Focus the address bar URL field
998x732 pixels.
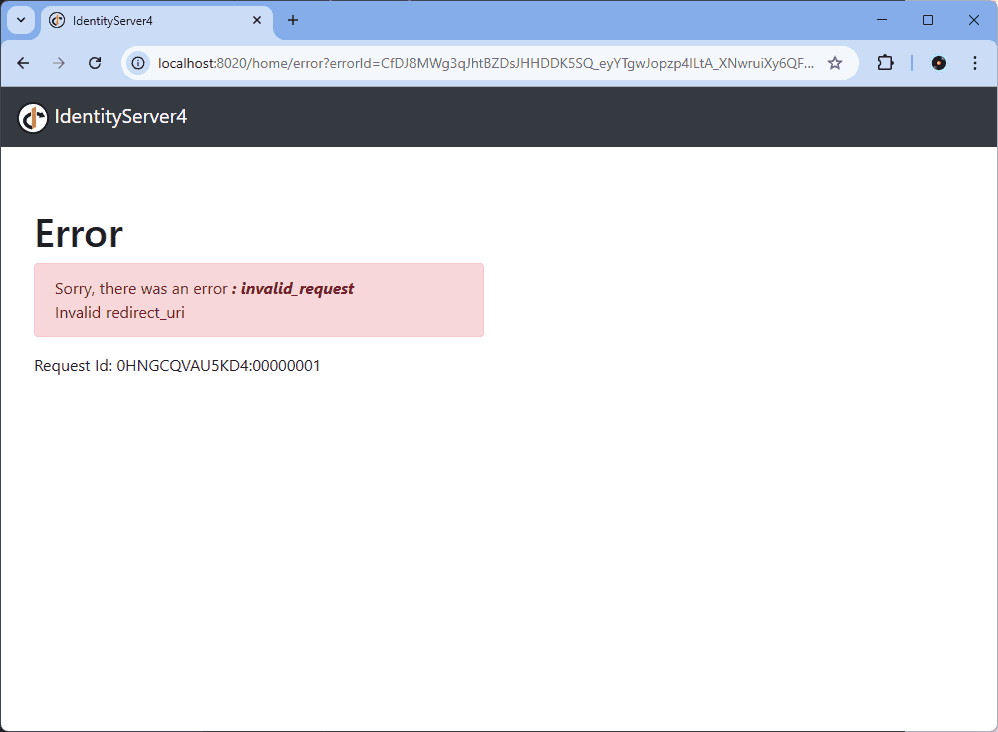[x=485, y=63]
